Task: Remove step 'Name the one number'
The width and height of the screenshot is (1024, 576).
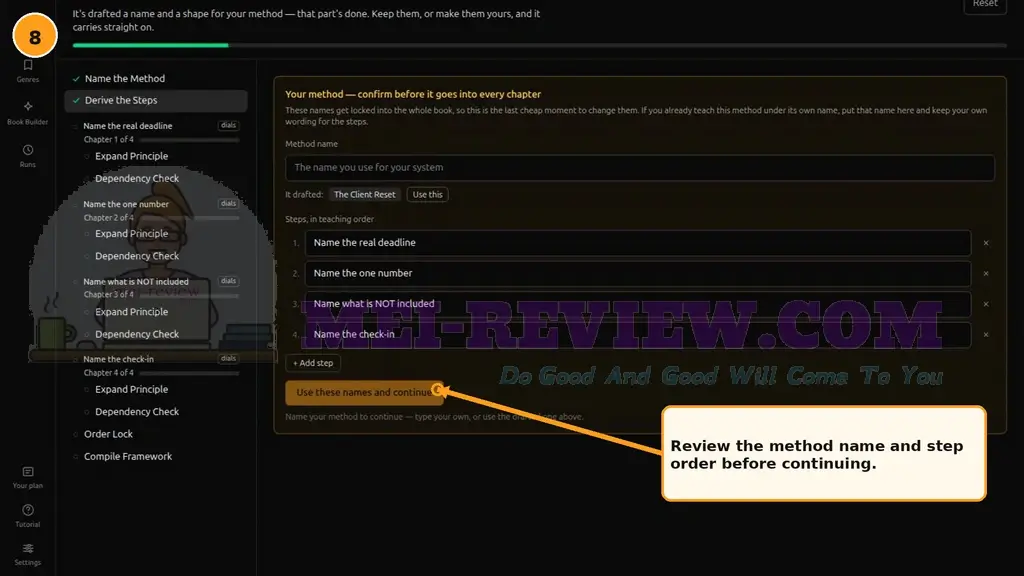Action: [986, 274]
